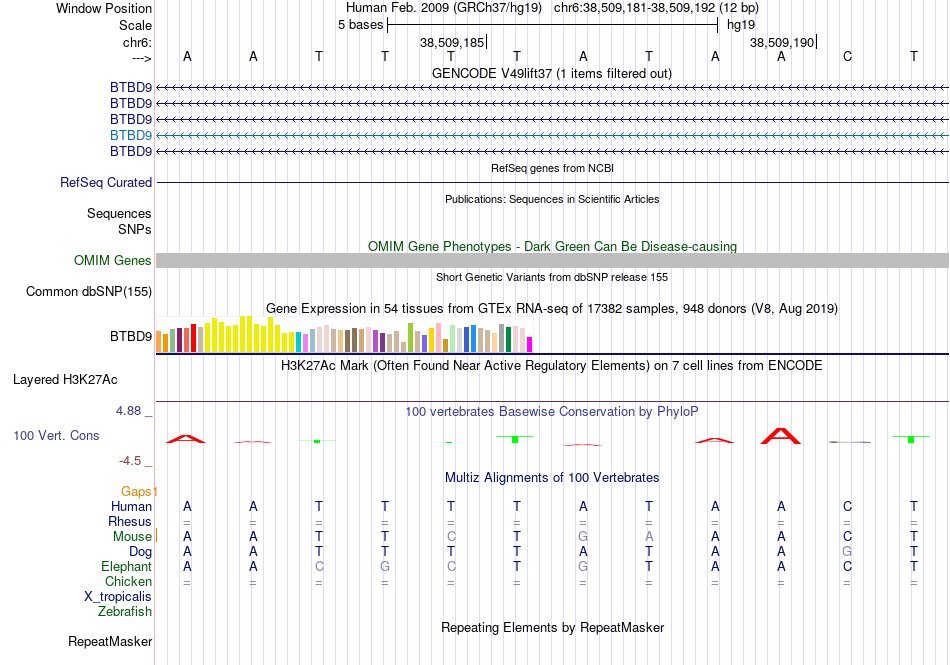The height and width of the screenshot is (665, 950).
Task: Open the 100 Vert. Cons track label
Action: click(56, 435)
